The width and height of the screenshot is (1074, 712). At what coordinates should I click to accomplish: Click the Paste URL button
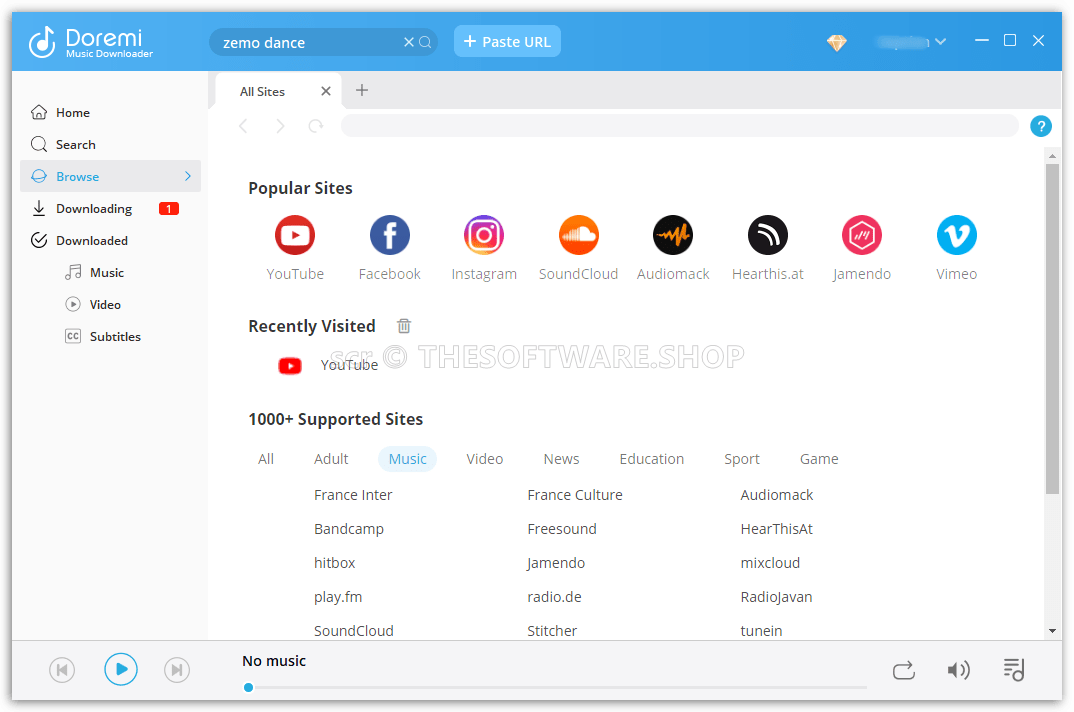pyautogui.click(x=507, y=42)
